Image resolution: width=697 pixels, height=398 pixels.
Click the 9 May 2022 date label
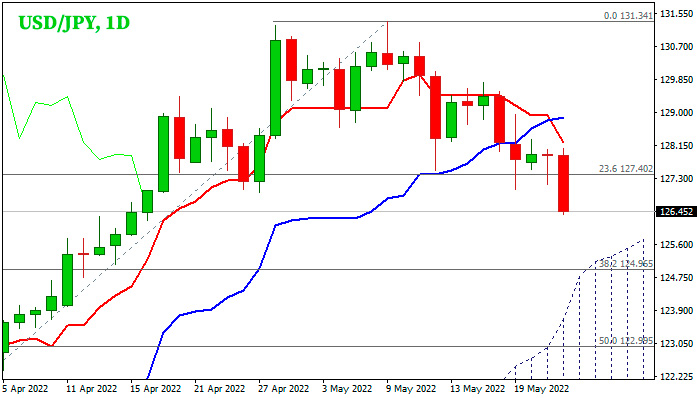(411, 389)
